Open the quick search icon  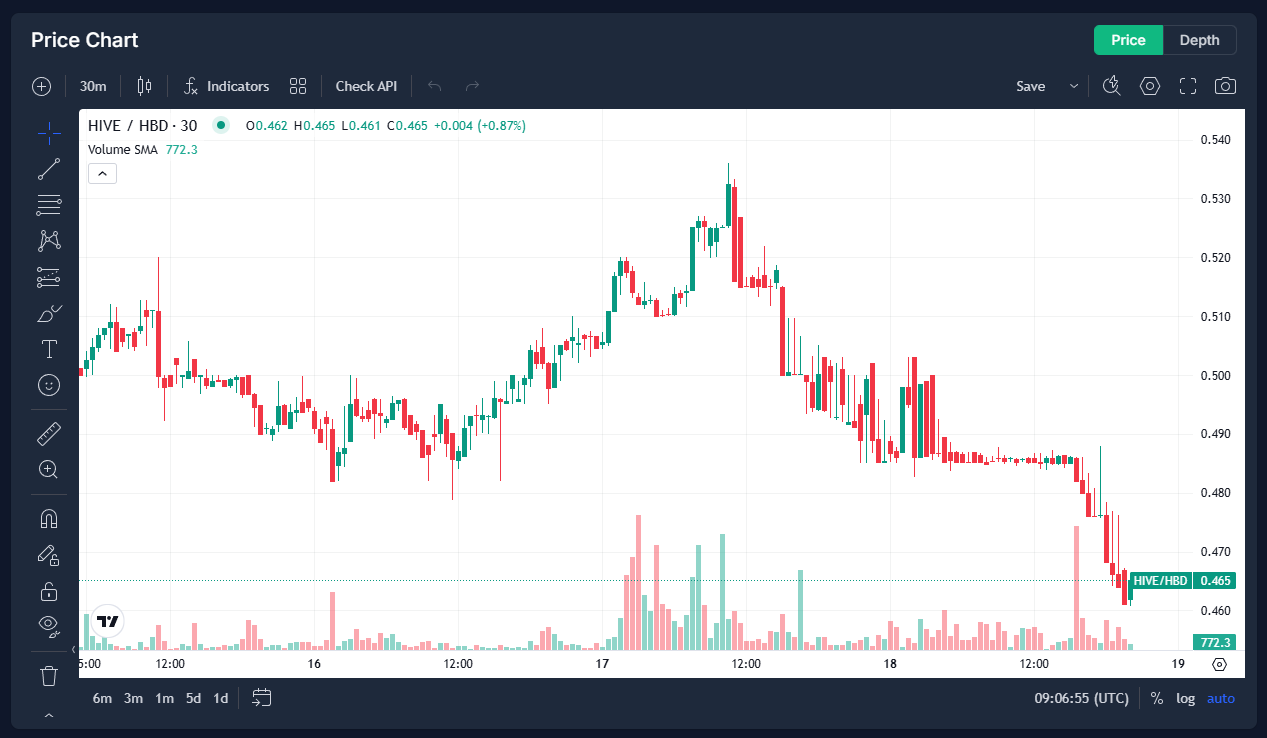point(1112,86)
